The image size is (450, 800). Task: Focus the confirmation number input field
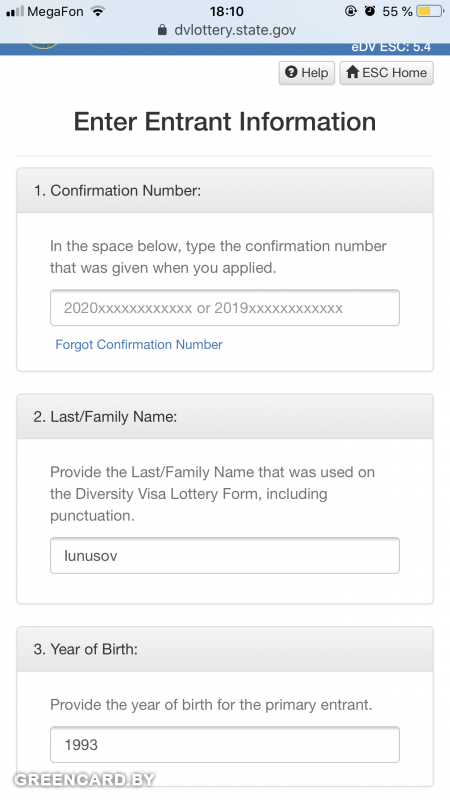coord(225,308)
